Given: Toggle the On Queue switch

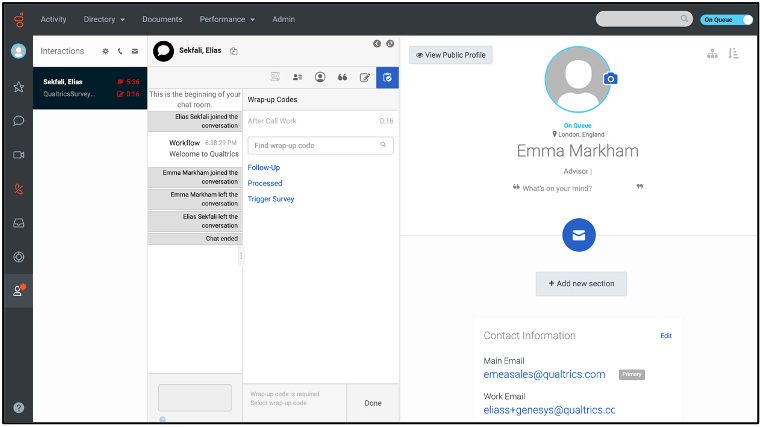Looking at the screenshot, I should [x=726, y=19].
